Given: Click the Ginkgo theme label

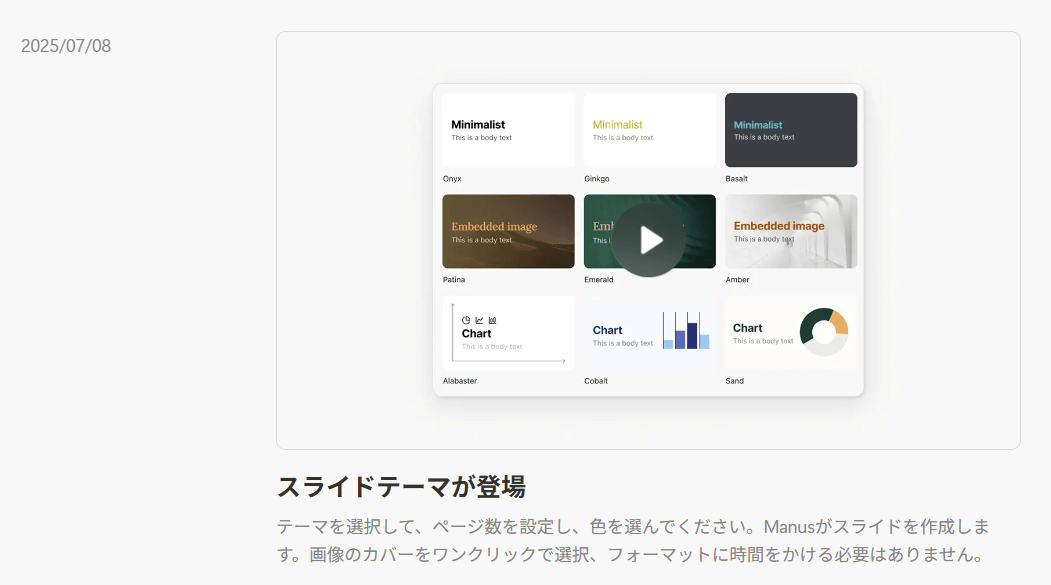Looking at the screenshot, I should pos(597,179).
